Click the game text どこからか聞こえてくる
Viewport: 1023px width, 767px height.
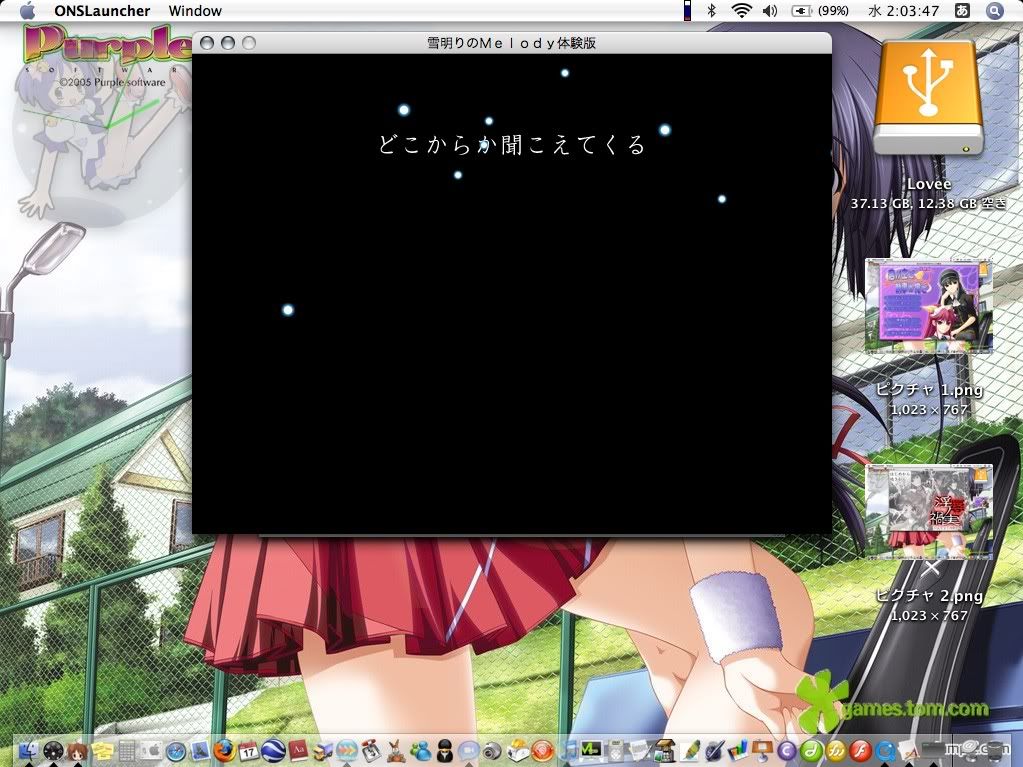coord(512,144)
